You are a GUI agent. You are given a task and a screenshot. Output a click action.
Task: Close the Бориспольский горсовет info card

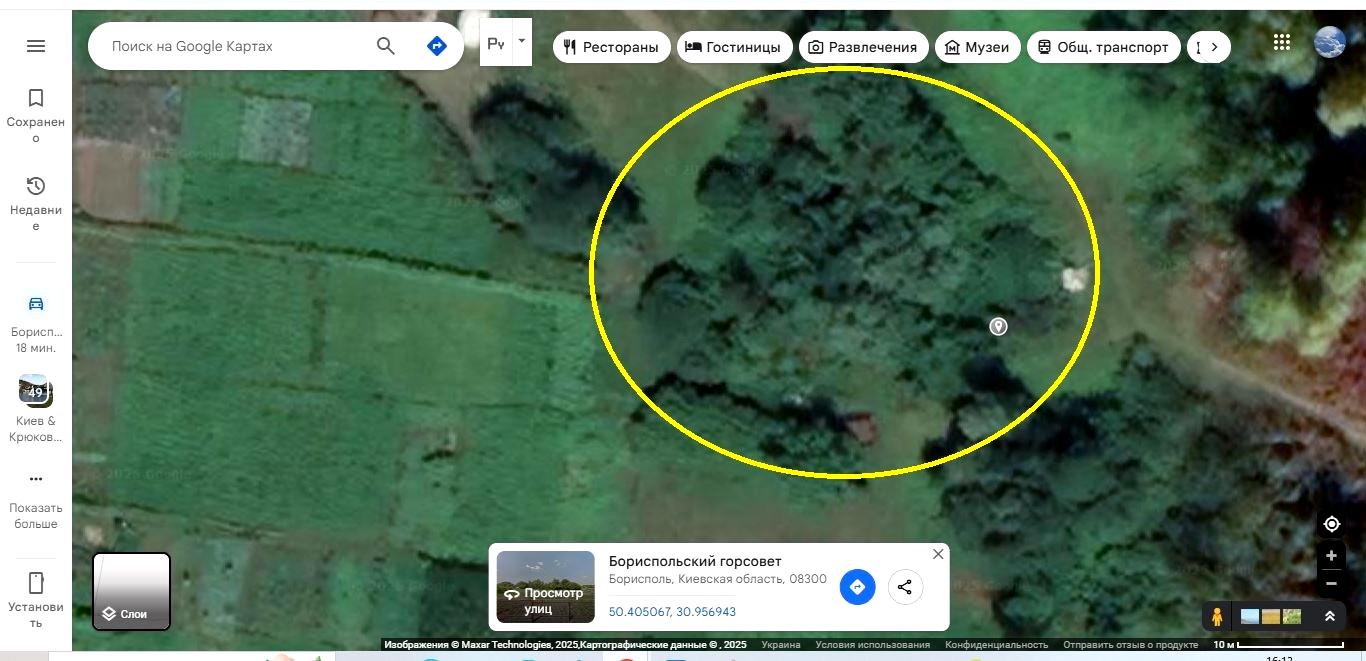pyautogui.click(x=938, y=554)
